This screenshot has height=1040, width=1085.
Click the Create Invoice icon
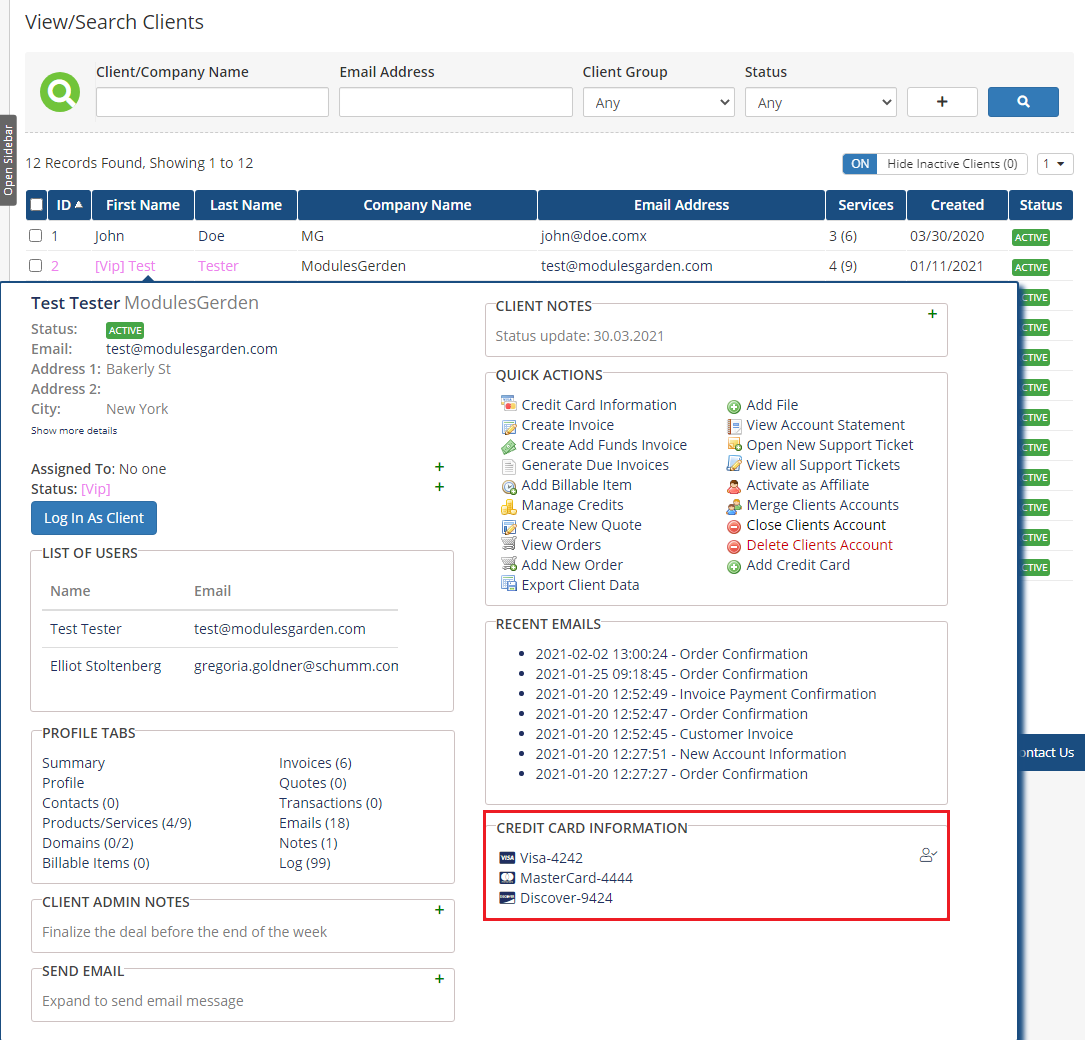pyautogui.click(x=509, y=426)
